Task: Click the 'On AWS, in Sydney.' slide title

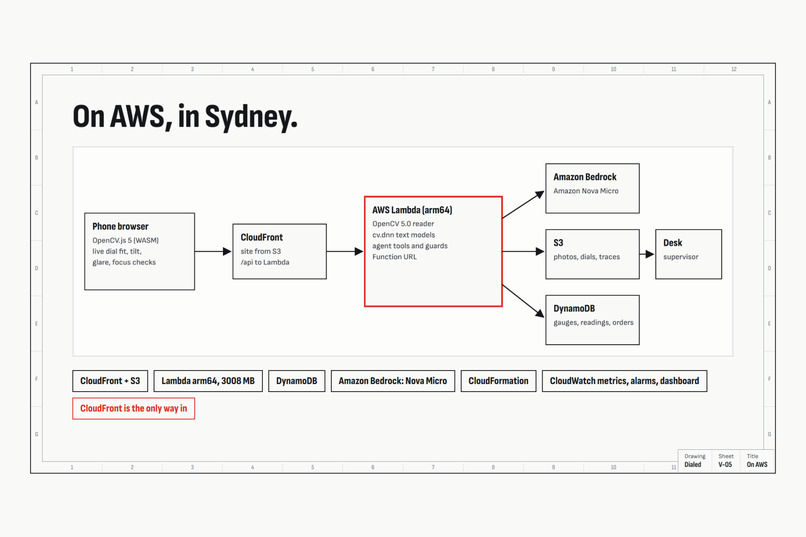Action: click(185, 117)
